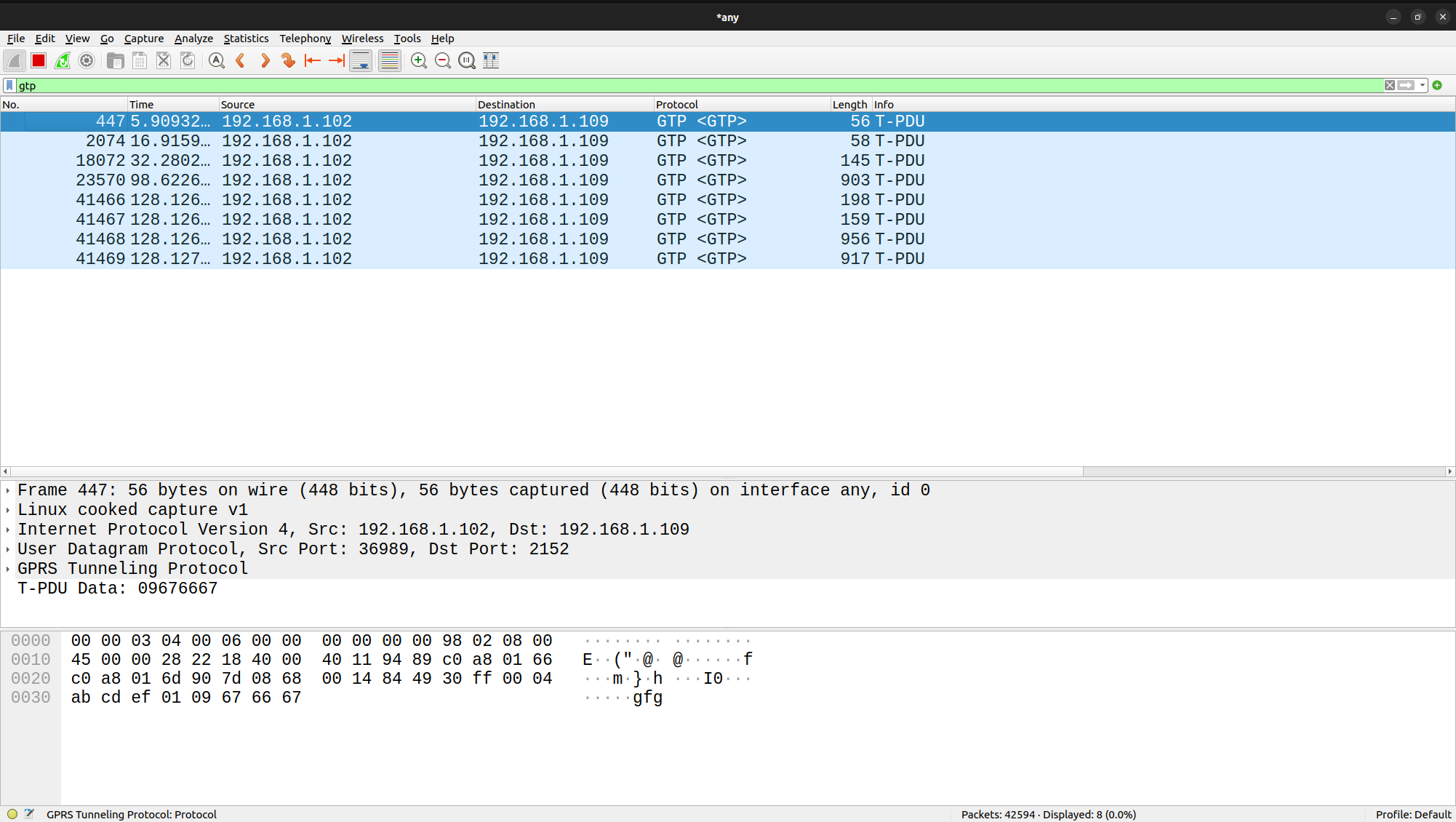Open the Capture menu
The height and width of the screenshot is (822, 1456).
[x=144, y=39]
